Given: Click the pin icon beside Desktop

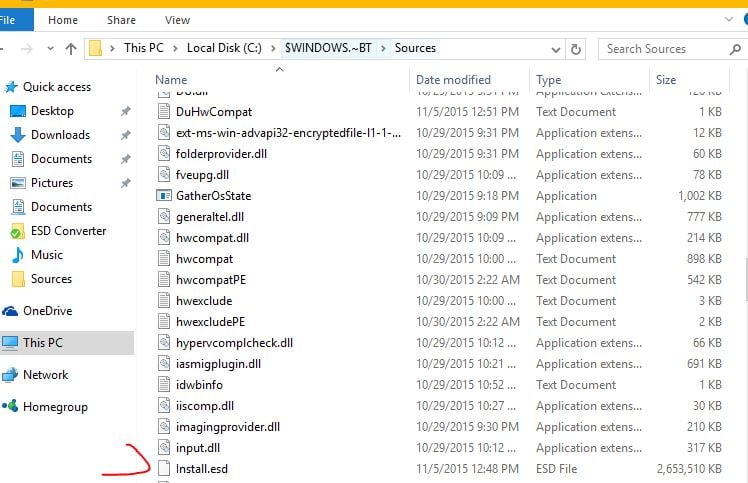Looking at the screenshot, I should tap(125, 111).
